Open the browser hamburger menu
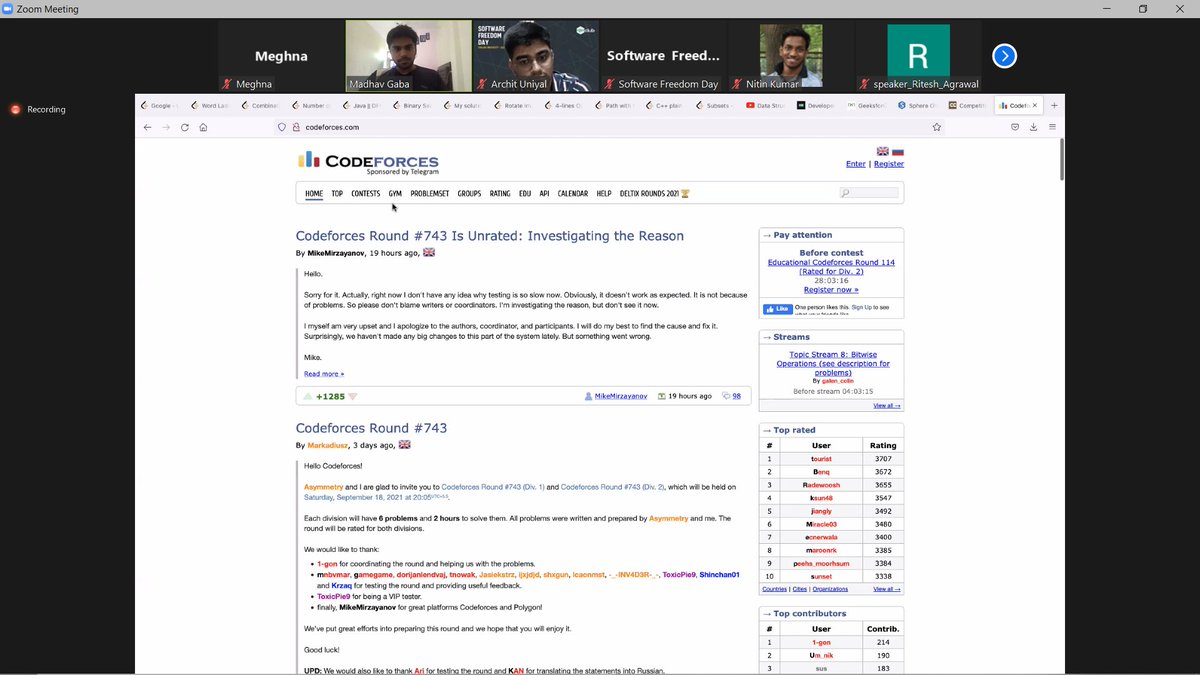 click(1052, 127)
